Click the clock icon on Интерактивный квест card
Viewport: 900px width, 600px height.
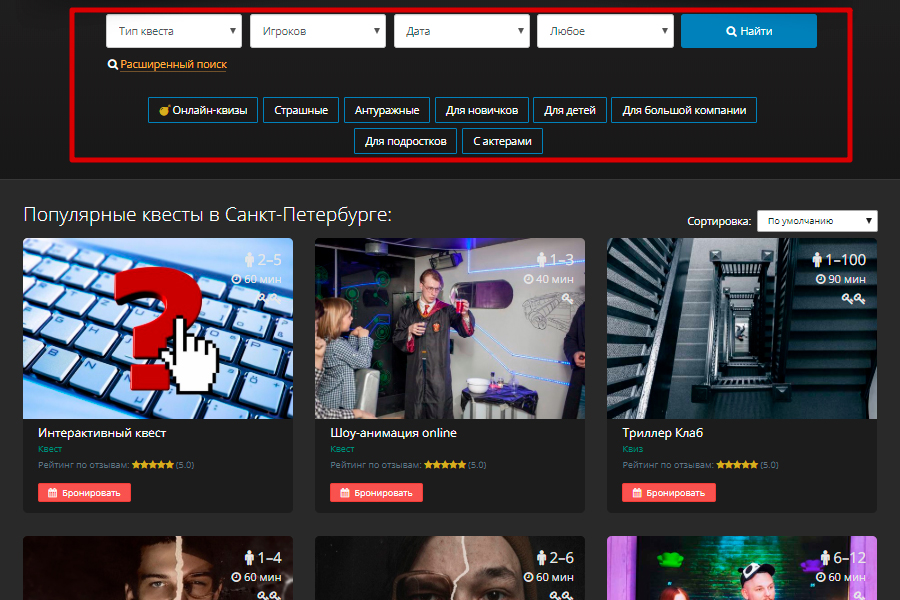click(237, 279)
